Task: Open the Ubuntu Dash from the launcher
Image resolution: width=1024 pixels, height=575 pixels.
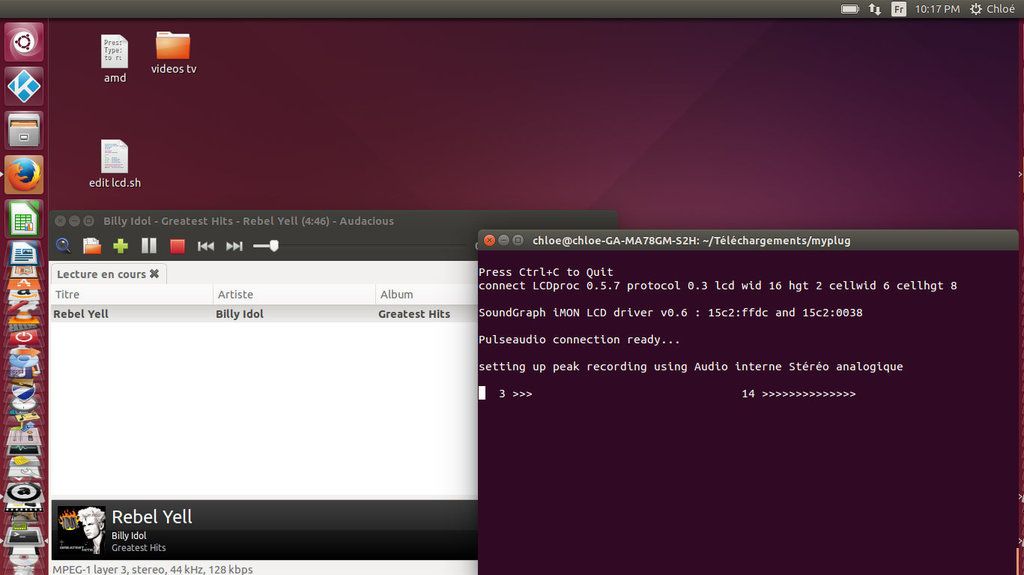Action: tap(24, 42)
